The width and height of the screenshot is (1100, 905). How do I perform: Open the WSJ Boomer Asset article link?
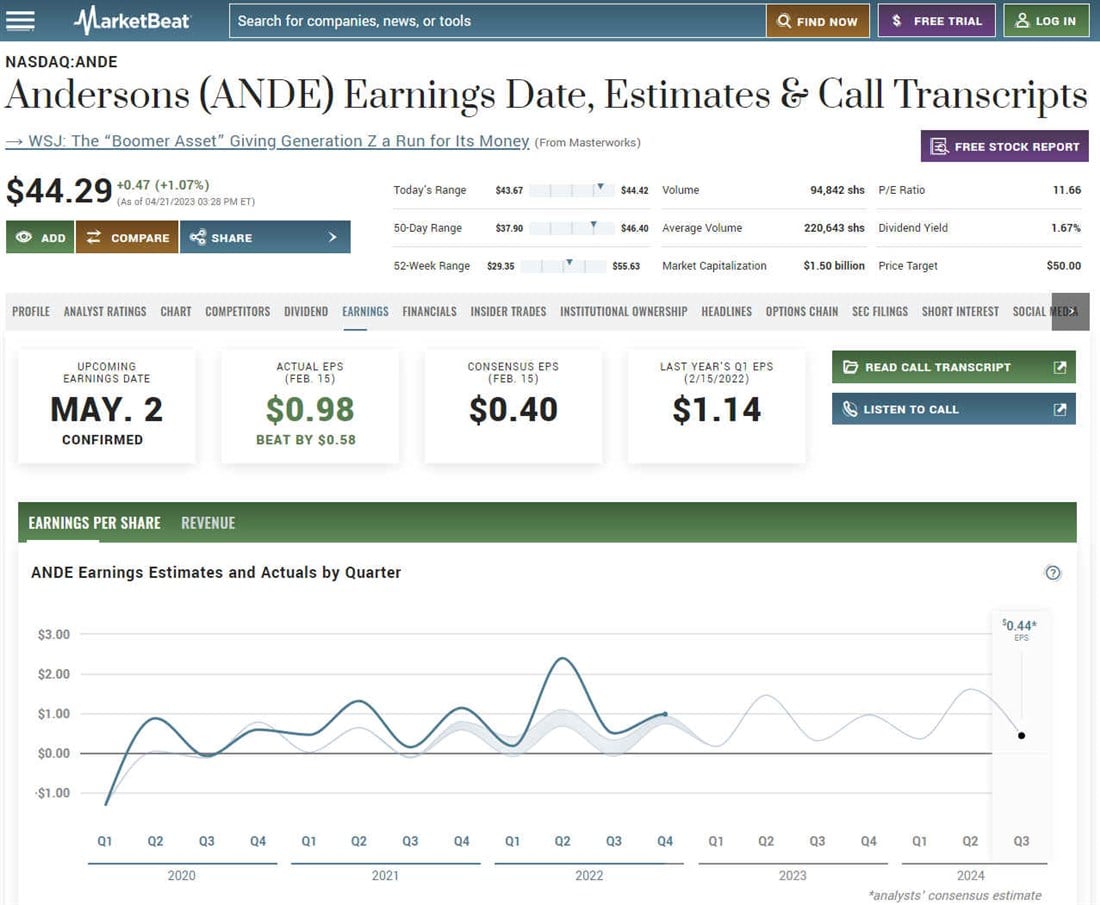267,141
